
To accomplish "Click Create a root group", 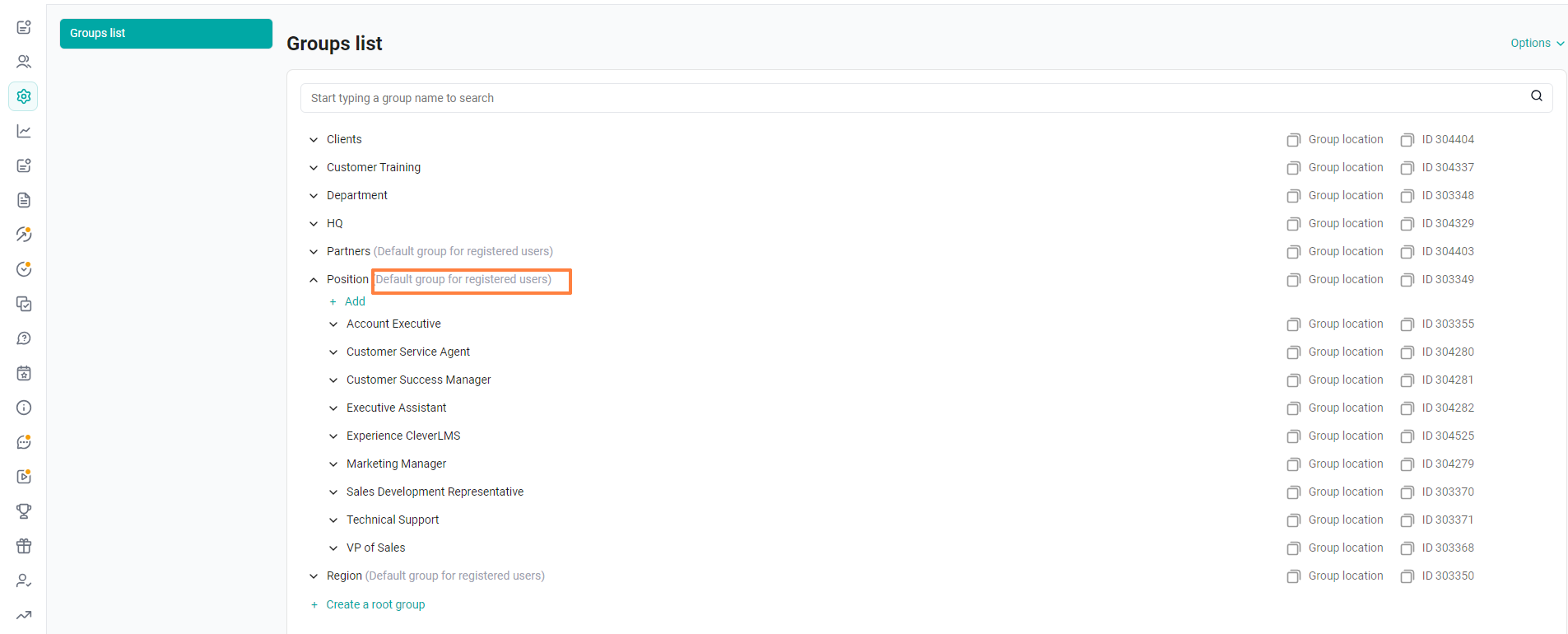I will click(x=368, y=604).
